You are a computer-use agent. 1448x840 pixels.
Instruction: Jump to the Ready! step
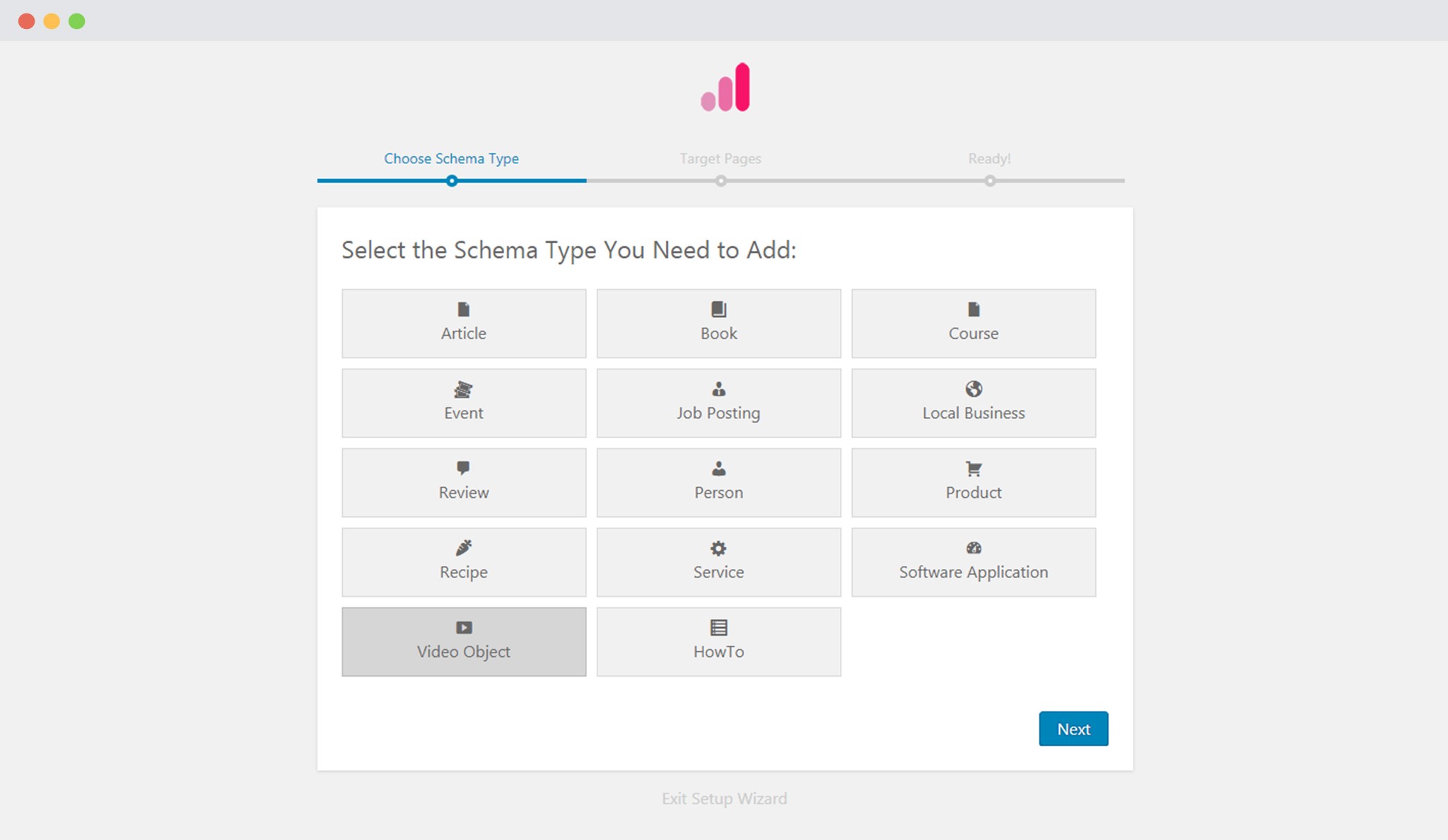pos(990,181)
